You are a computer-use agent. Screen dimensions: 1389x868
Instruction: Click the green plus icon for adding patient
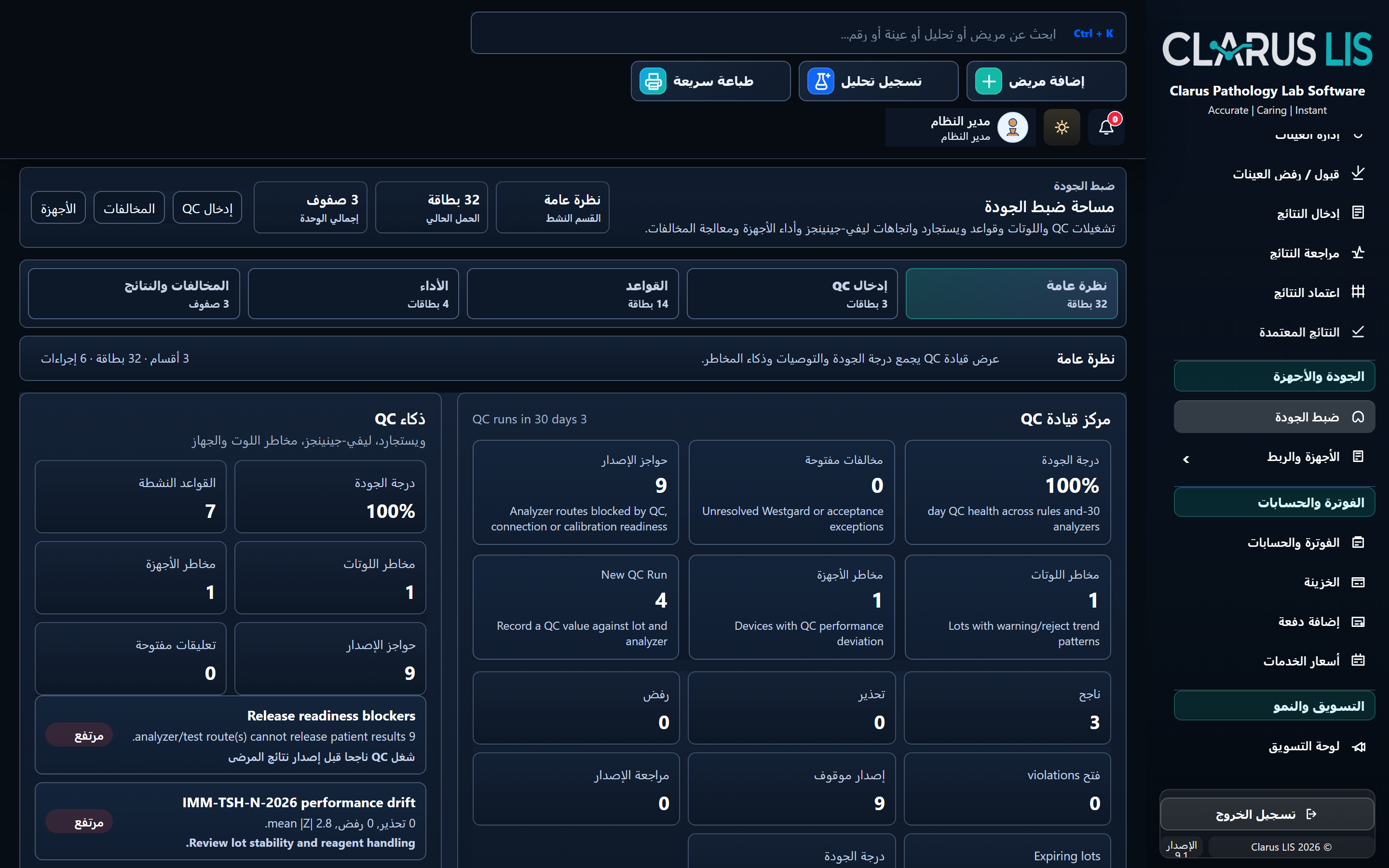click(x=988, y=81)
